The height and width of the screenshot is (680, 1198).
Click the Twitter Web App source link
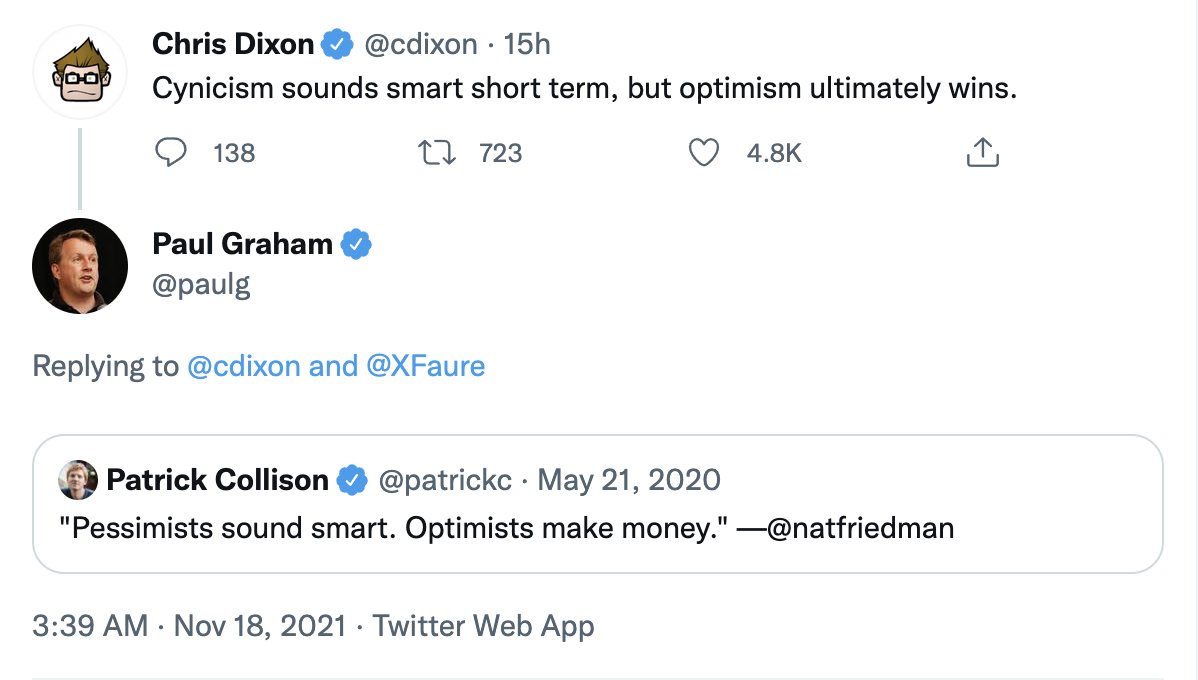(483, 627)
